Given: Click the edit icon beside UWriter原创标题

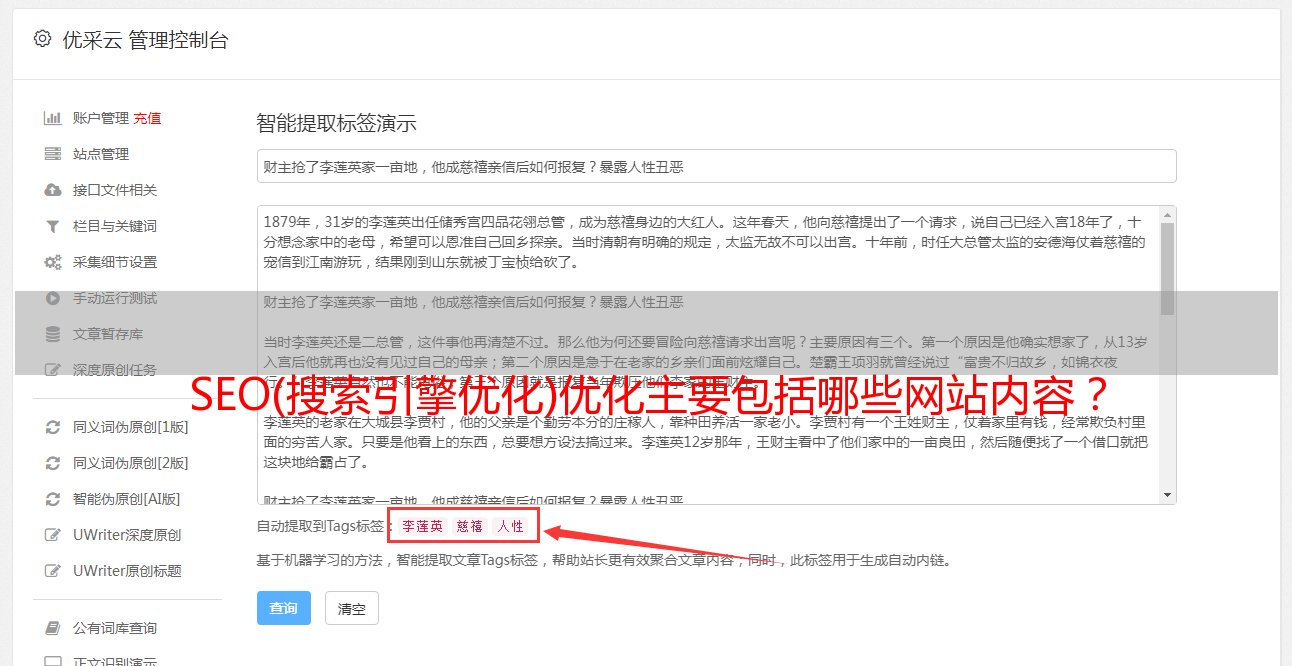Looking at the screenshot, I should [52, 571].
